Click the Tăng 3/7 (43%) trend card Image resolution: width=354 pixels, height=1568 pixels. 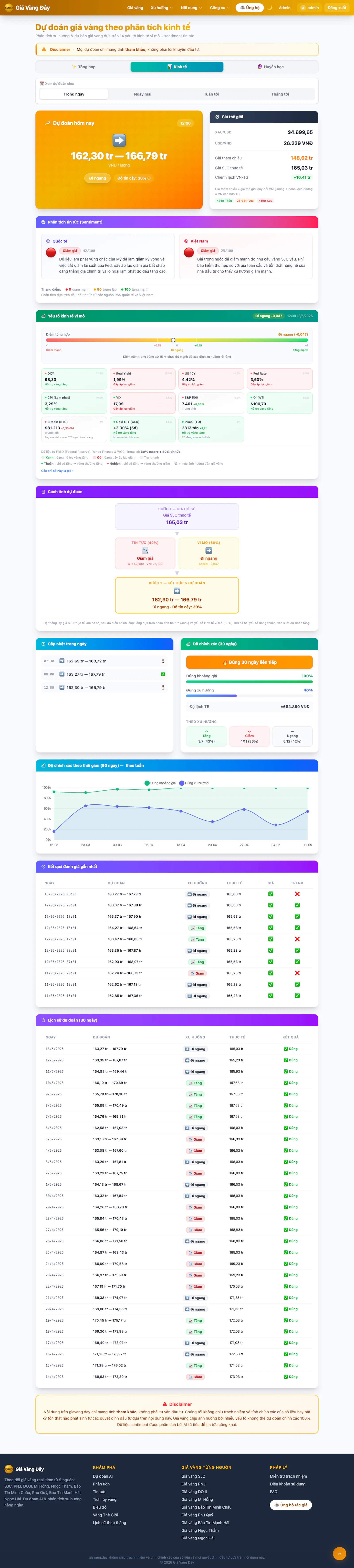coord(207,737)
